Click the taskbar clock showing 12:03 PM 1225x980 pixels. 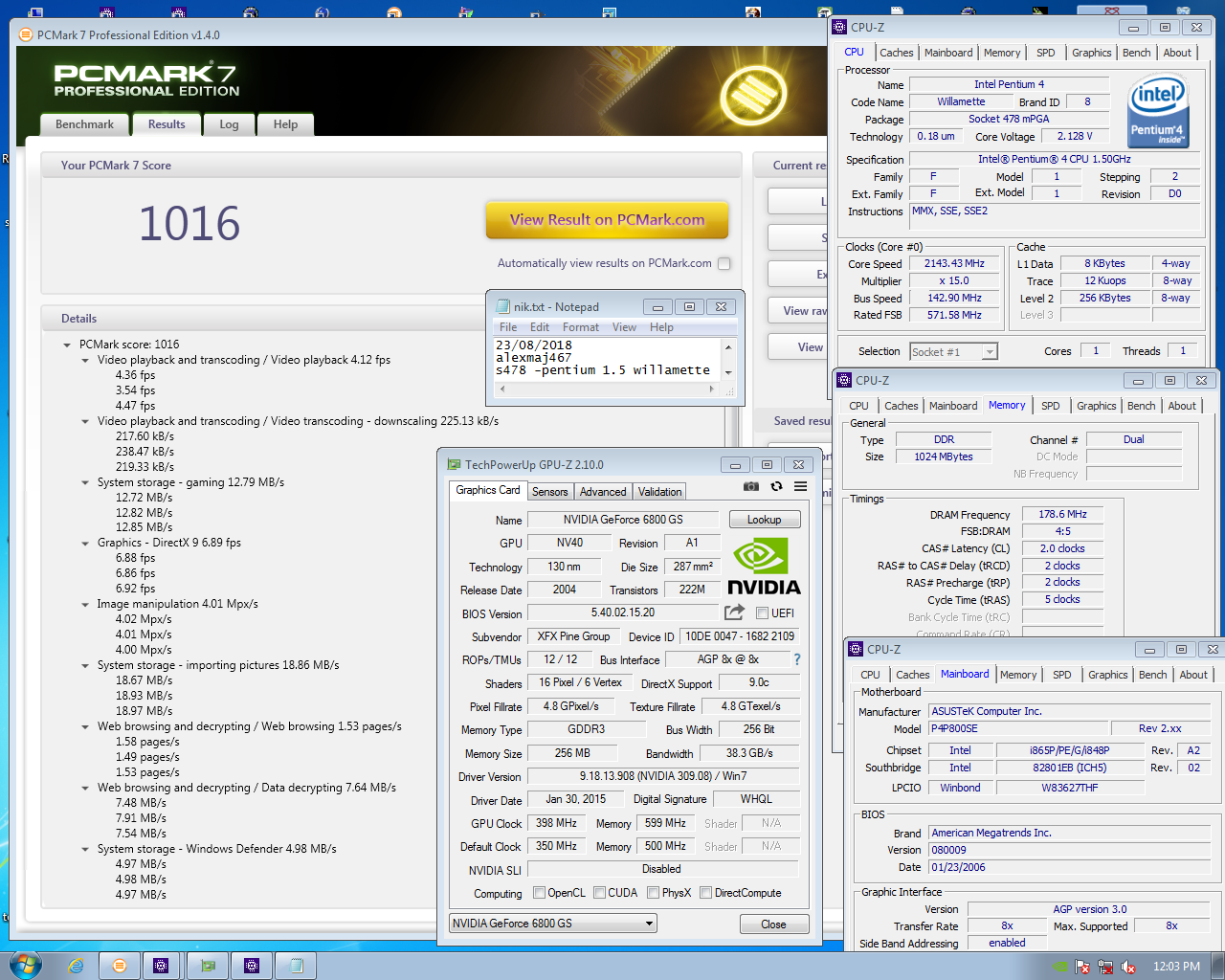[x=1176, y=967]
